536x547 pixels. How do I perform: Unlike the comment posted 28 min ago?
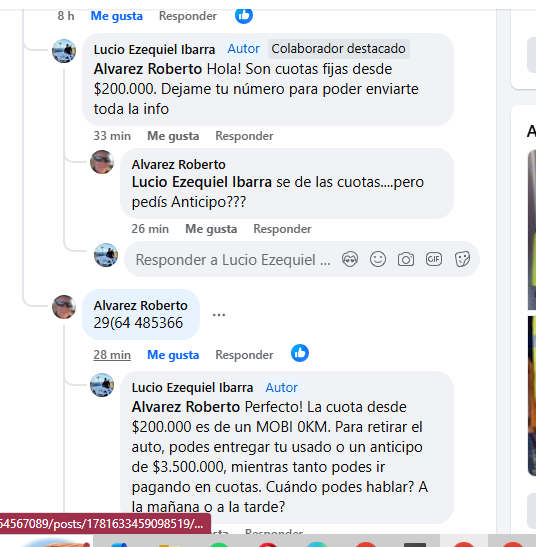[x=173, y=355]
